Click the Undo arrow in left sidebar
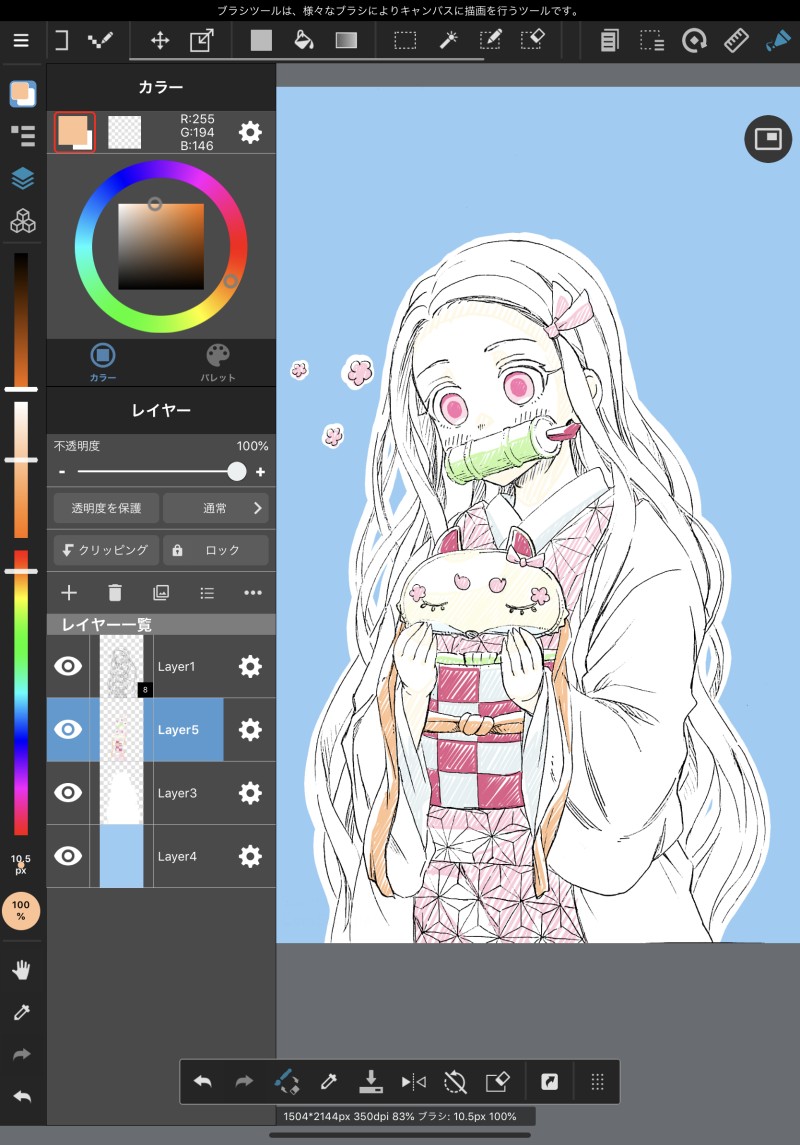Image resolution: width=800 pixels, height=1145 pixels. [x=22, y=1097]
